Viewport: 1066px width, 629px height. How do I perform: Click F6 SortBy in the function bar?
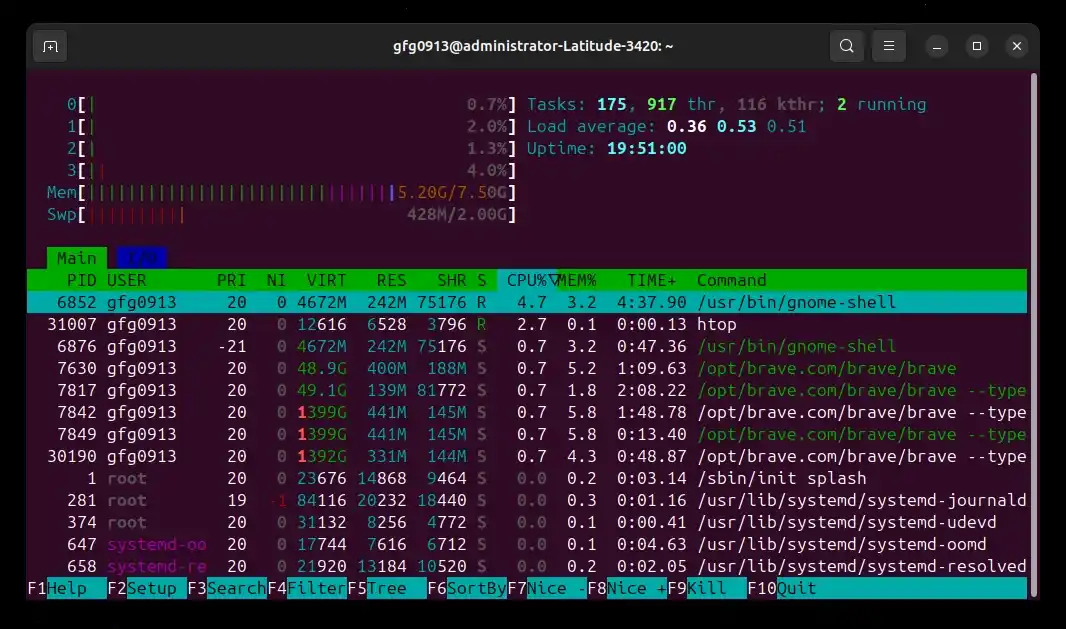coord(466,588)
